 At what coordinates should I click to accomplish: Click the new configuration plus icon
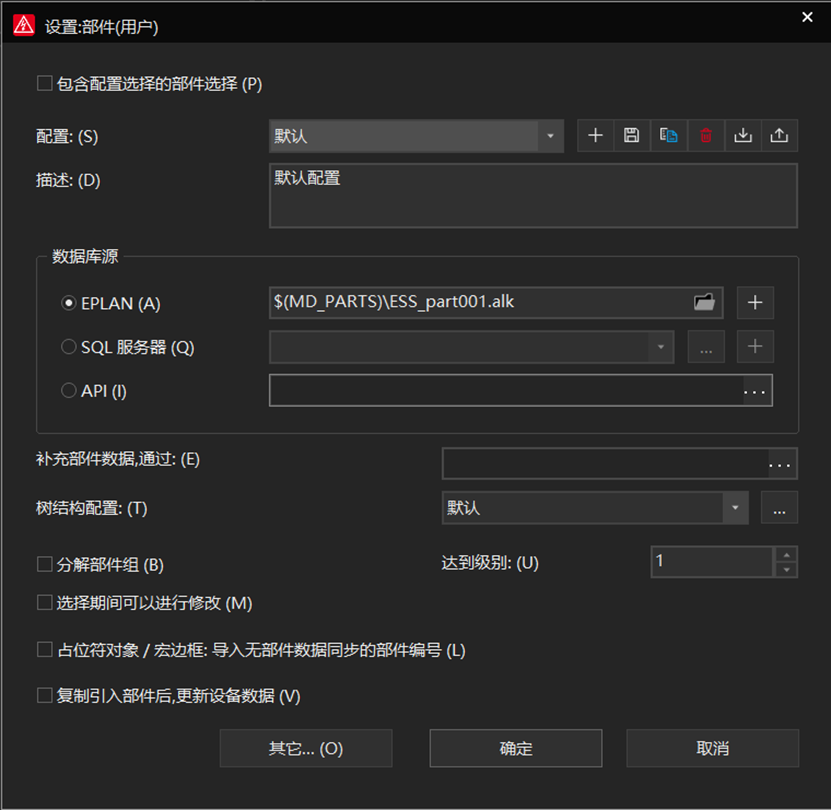point(595,136)
